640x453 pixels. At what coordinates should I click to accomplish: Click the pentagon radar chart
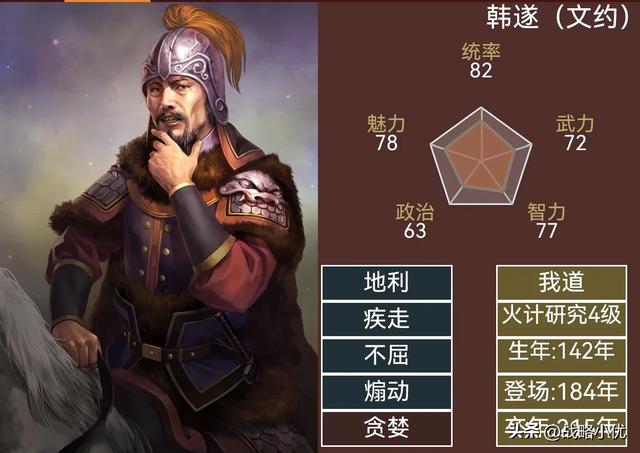pos(481,157)
